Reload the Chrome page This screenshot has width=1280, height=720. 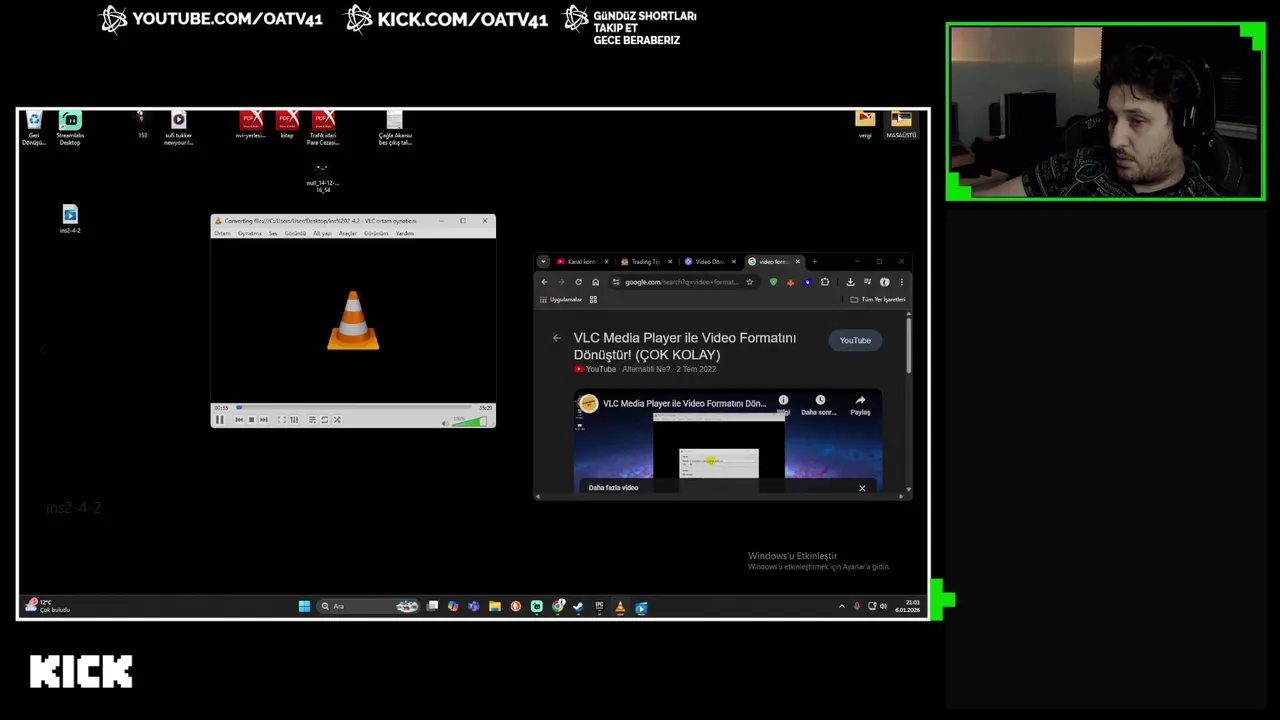click(578, 282)
